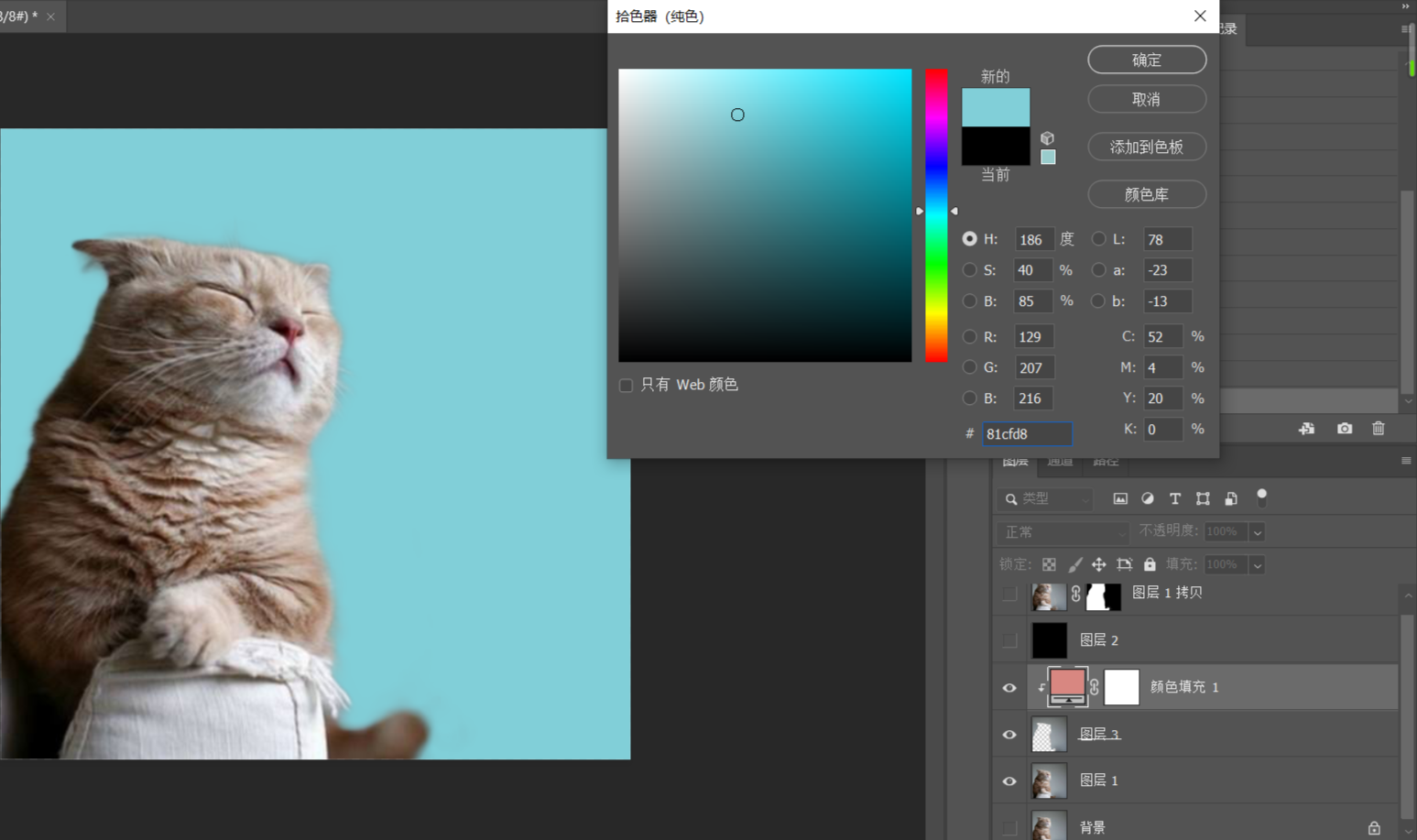Screen dimensions: 1417x840
Task: Show the 图层 1 拷贝 layer visibility
Action: click(1009, 594)
